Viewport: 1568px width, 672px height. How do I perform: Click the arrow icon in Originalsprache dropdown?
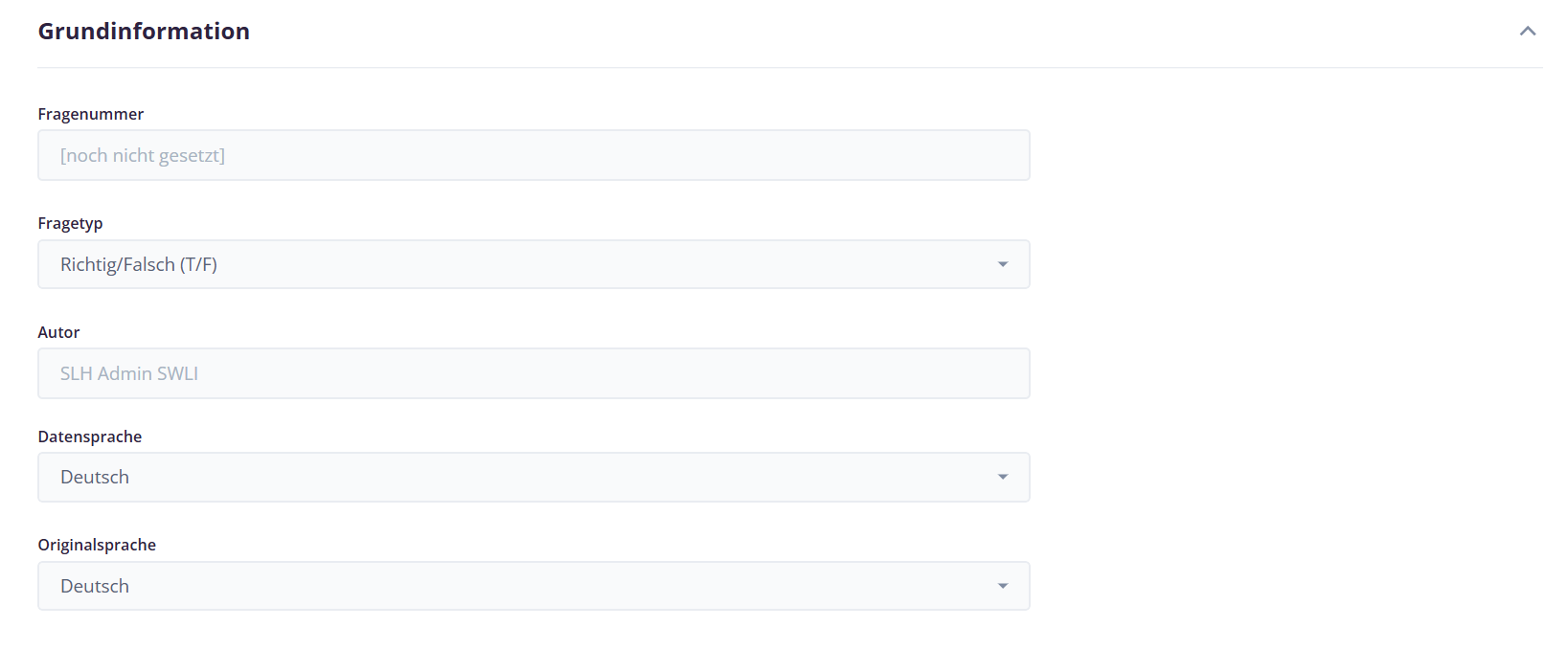tap(1003, 586)
